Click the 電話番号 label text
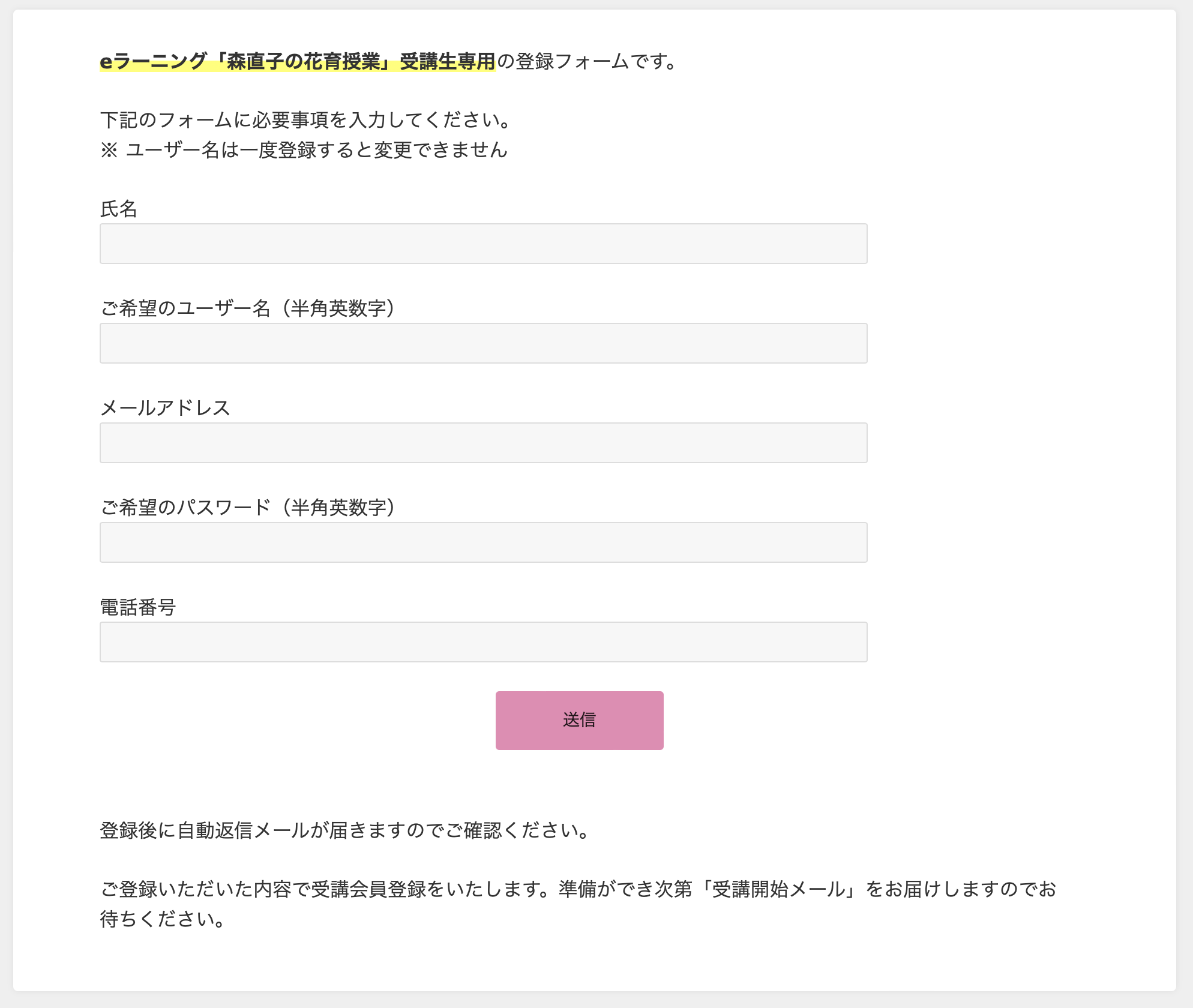Screen dimensions: 1193x1008 pos(137,607)
